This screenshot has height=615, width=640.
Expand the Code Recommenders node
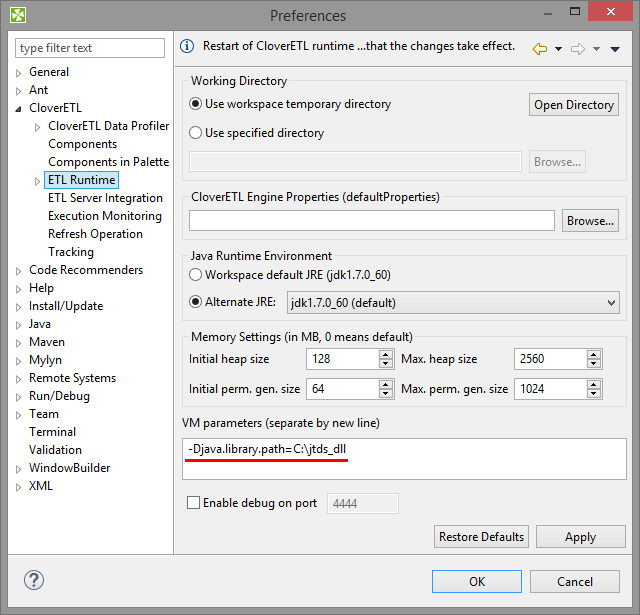point(18,271)
